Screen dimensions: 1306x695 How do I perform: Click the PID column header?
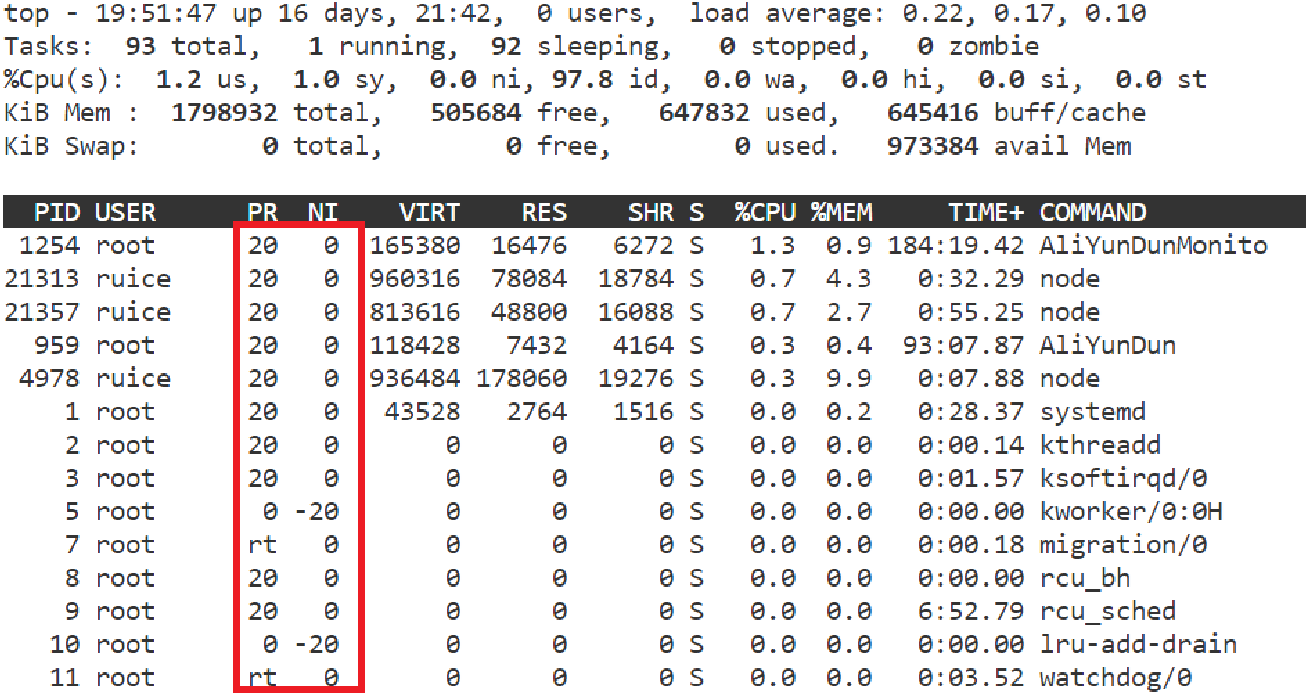(x=57, y=213)
